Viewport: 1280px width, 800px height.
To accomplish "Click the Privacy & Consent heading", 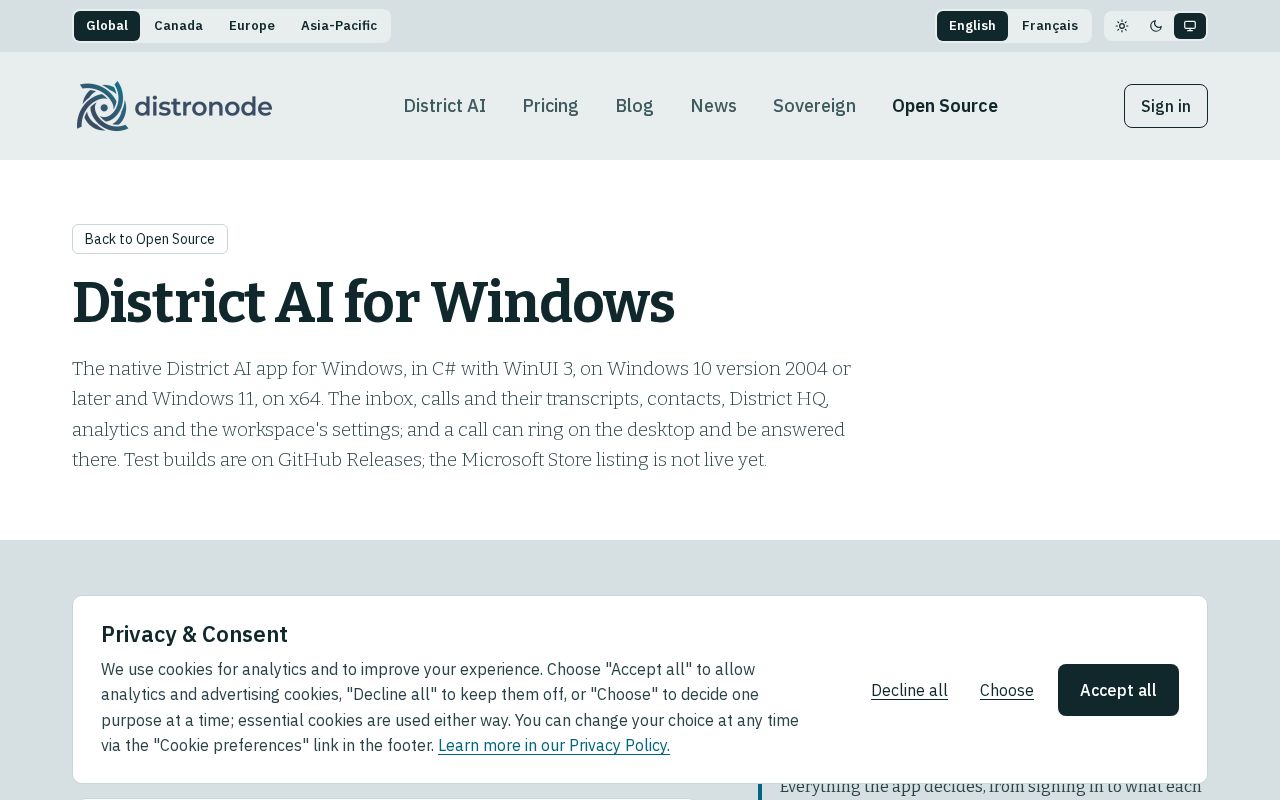I will [194, 634].
